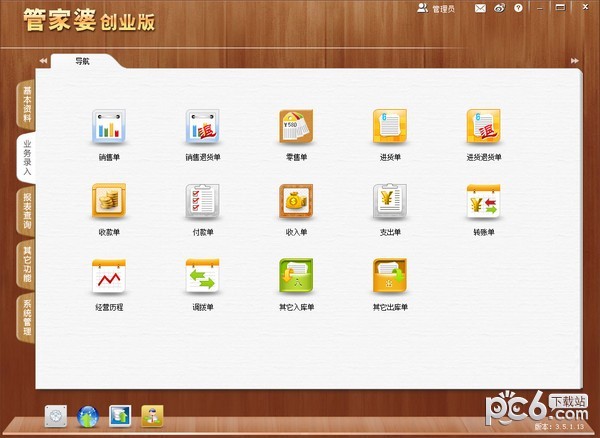Open the 销售退货单 sales return icon

click(202, 128)
